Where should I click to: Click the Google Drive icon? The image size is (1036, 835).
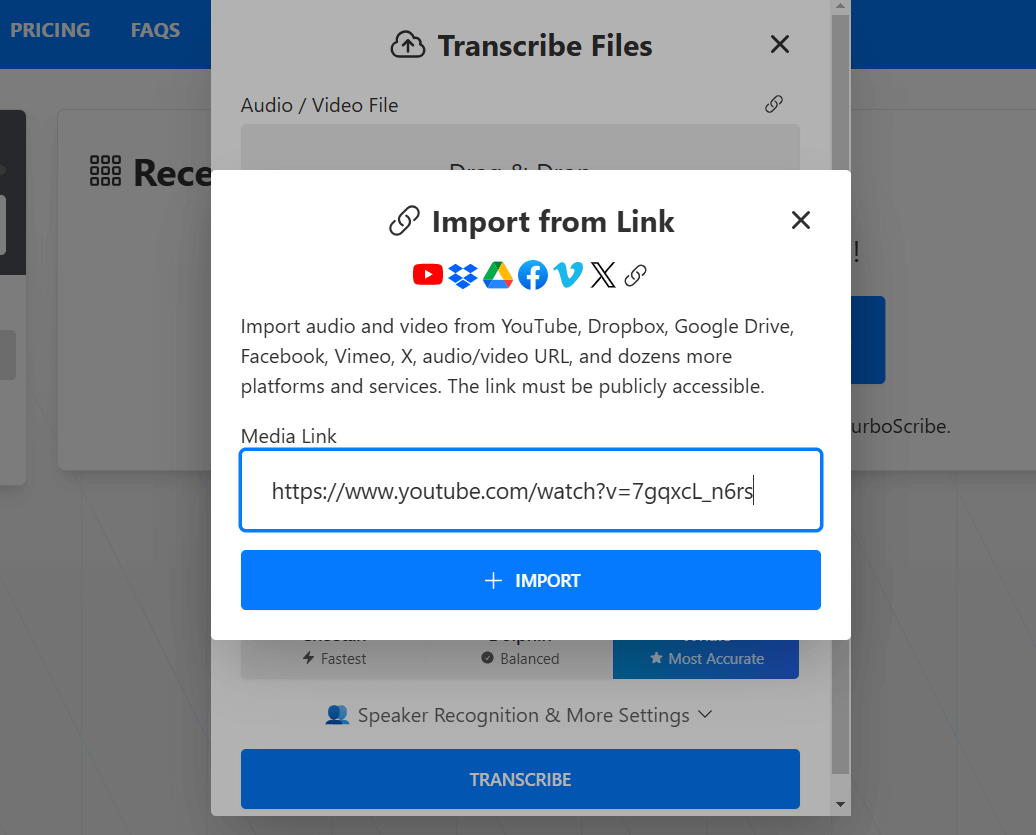click(498, 275)
